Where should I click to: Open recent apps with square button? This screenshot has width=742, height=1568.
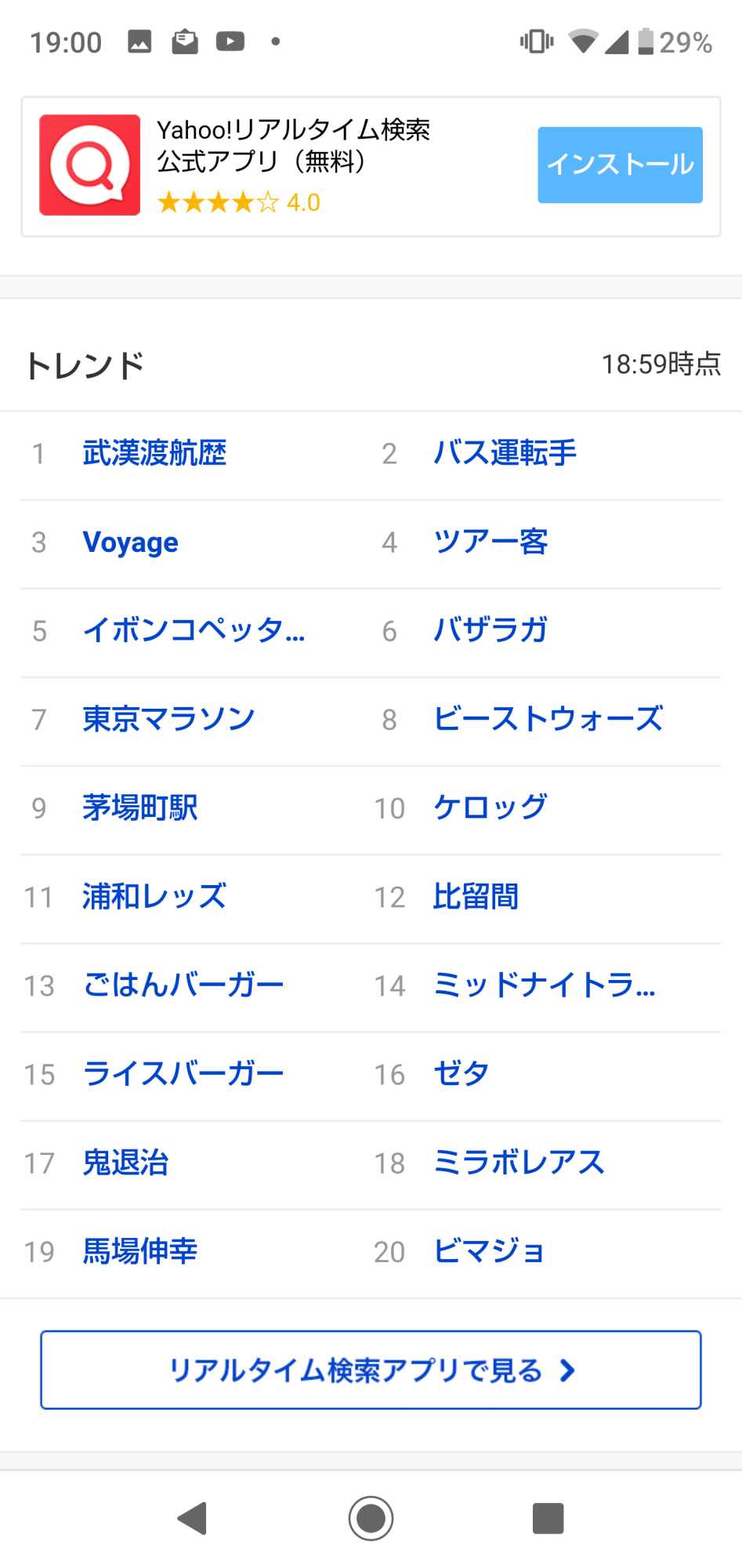pos(548,1518)
